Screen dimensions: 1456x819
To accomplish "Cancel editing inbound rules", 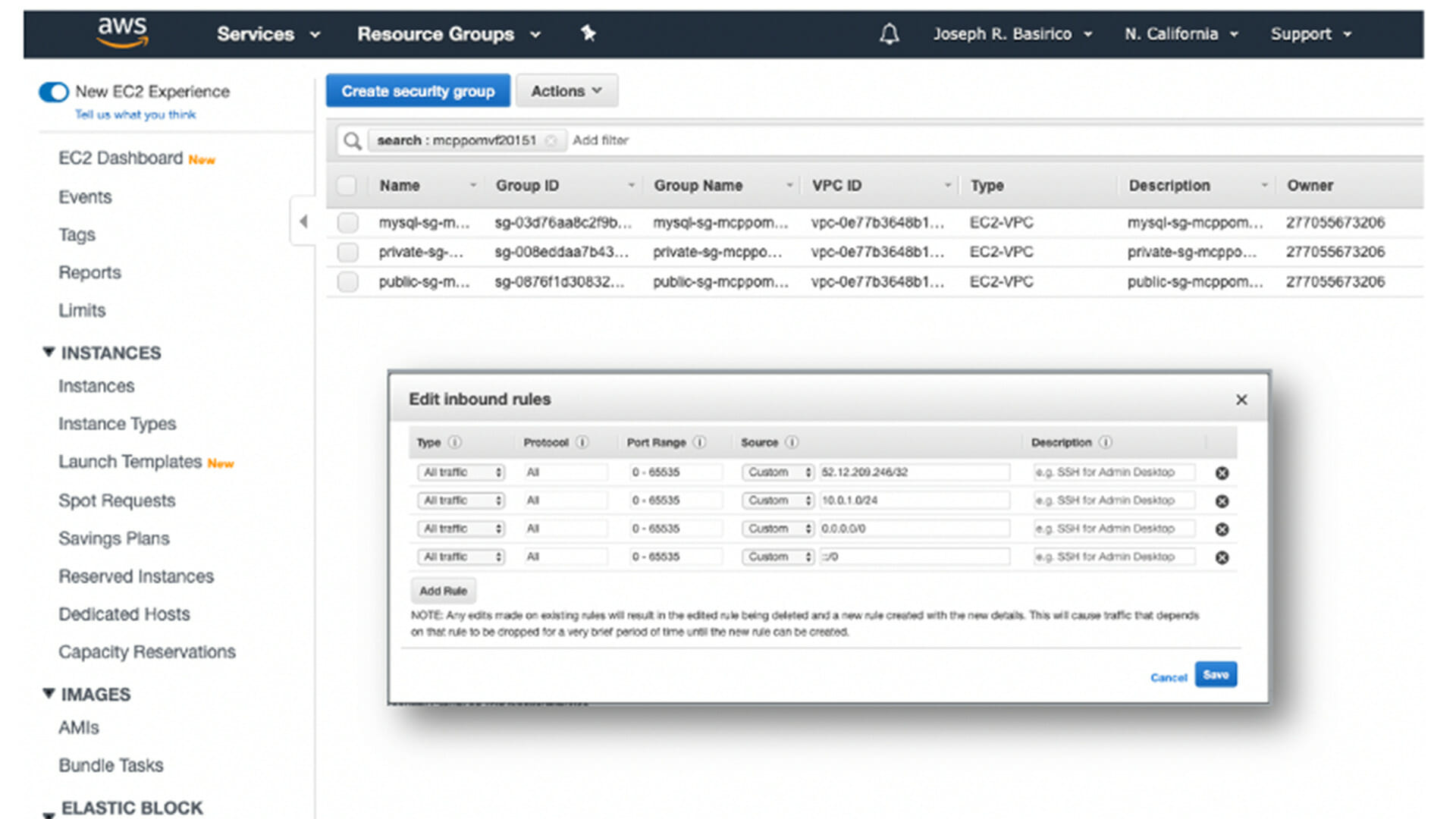I will (1169, 677).
